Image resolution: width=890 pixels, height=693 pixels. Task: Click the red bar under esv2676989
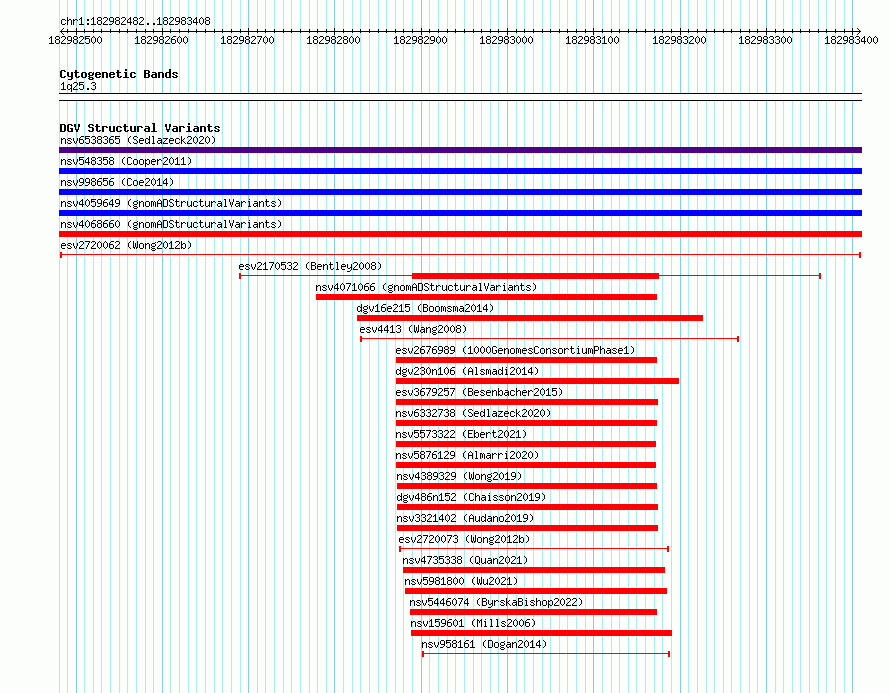[526, 360]
